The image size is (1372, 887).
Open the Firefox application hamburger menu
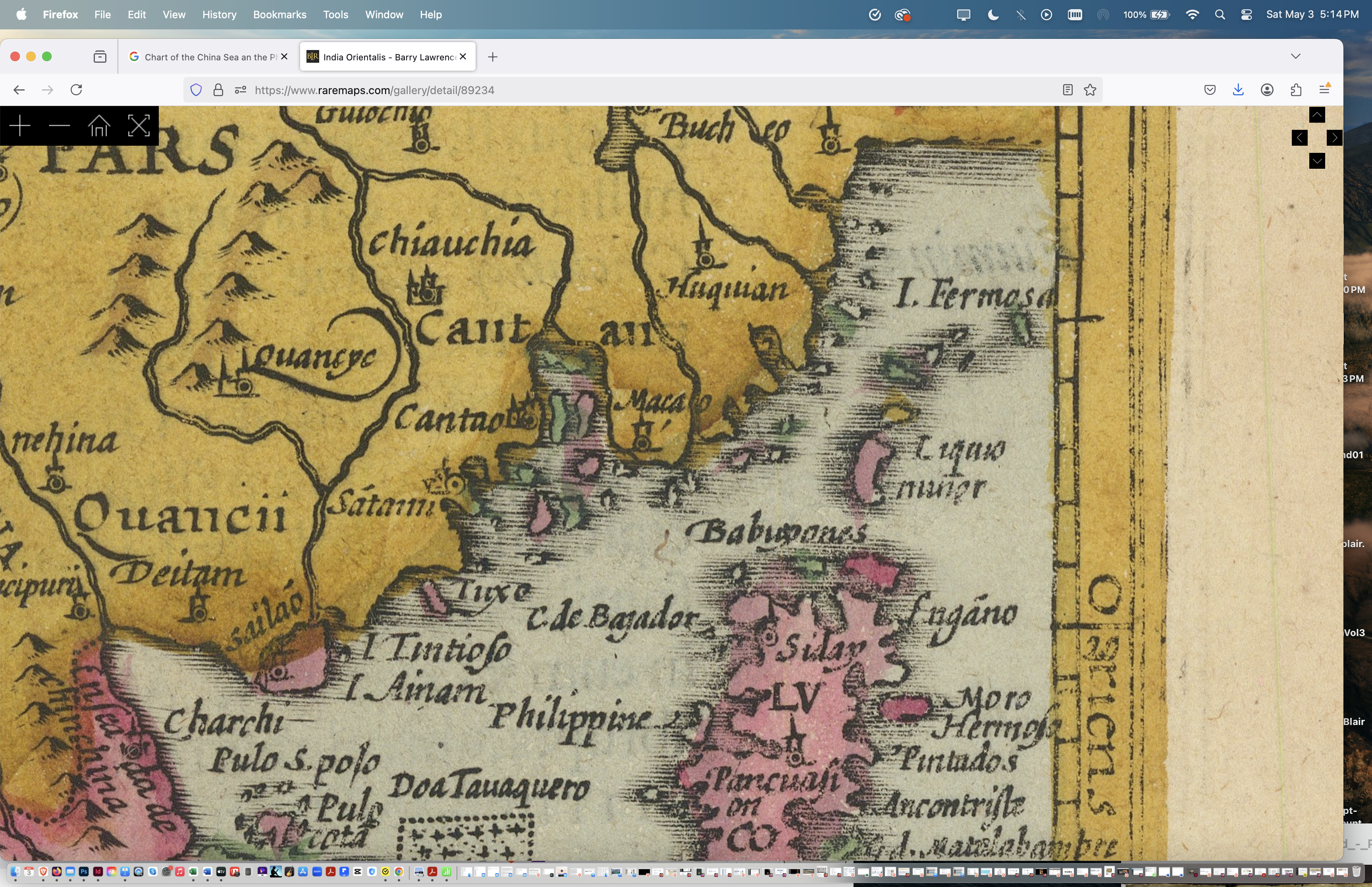(x=1324, y=90)
